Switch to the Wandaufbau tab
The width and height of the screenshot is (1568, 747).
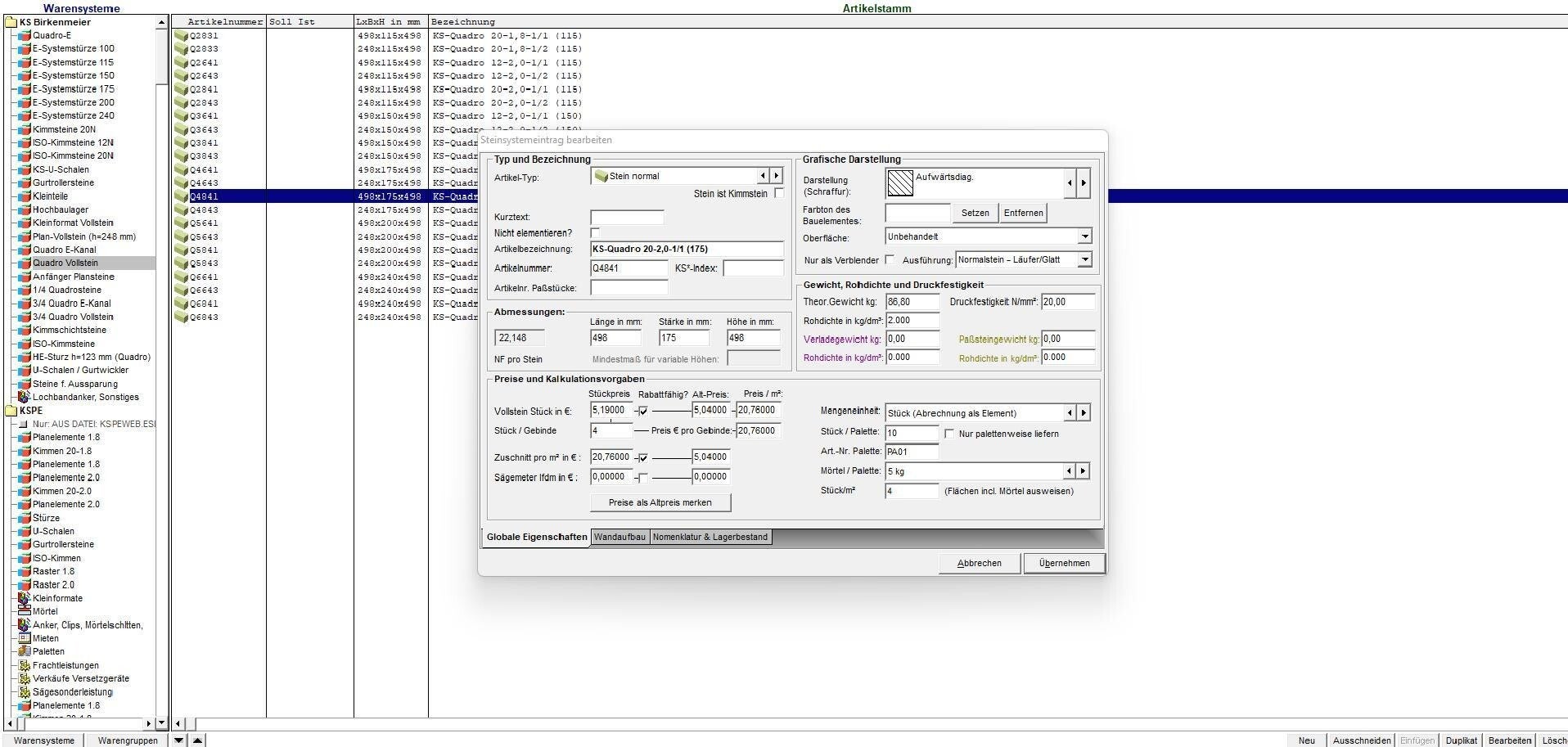click(620, 537)
